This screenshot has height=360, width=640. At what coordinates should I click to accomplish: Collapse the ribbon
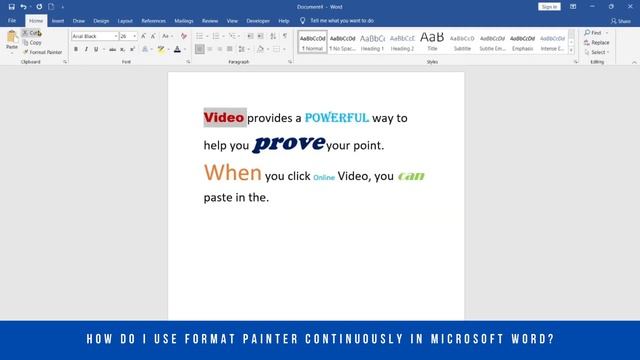point(634,62)
